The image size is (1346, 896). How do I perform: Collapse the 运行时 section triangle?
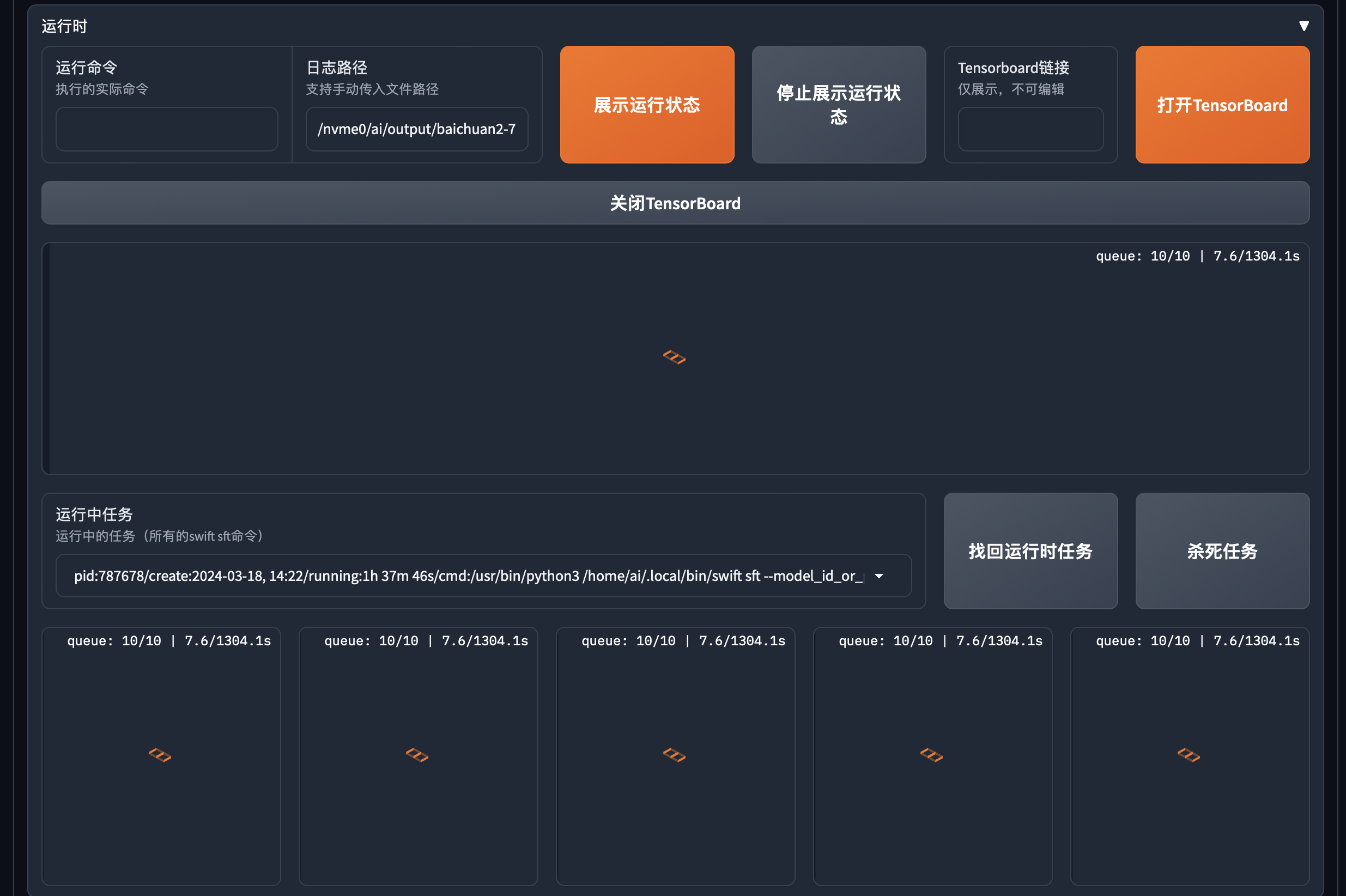(1303, 26)
